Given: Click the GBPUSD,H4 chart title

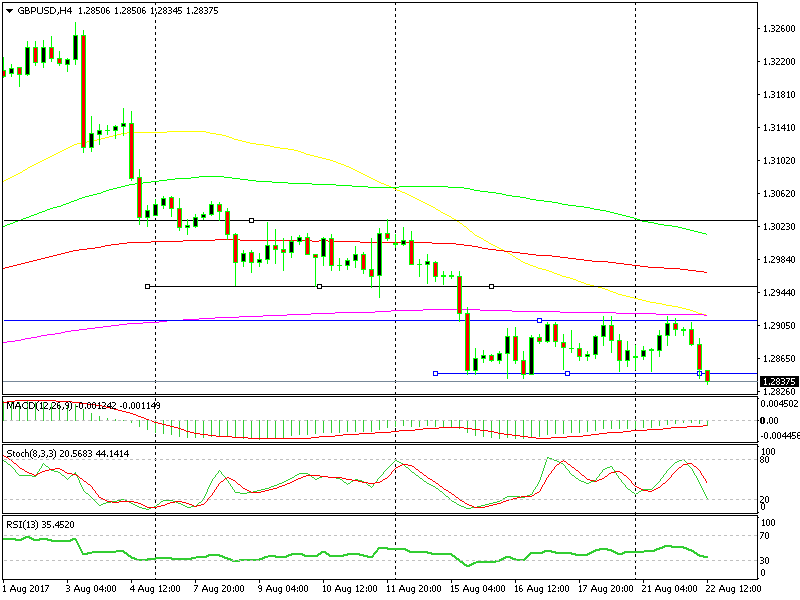Looking at the screenshot, I should pos(45,11).
